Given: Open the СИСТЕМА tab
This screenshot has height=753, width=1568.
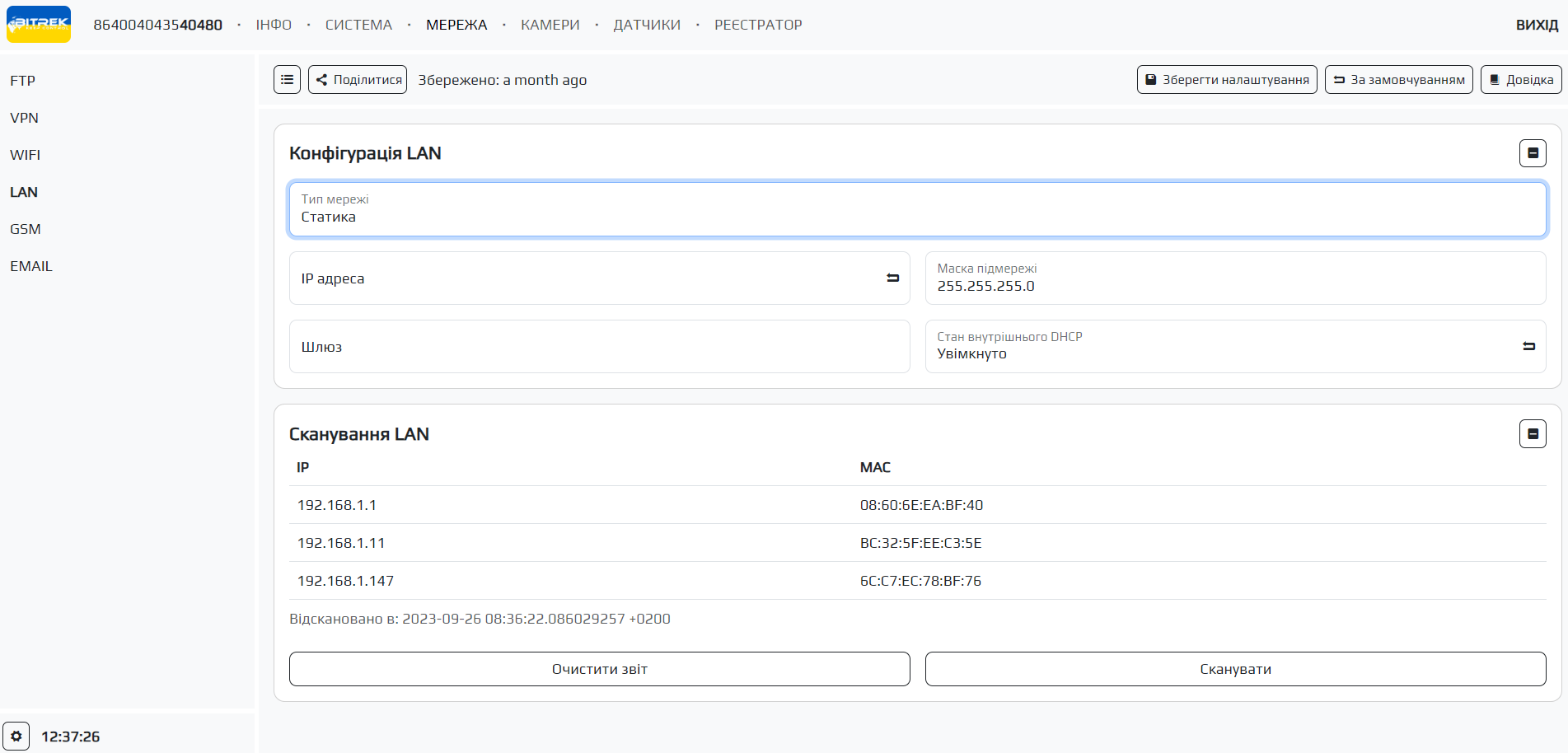Looking at the screenshot, I should pyautogui.click(x=358, y=25).
